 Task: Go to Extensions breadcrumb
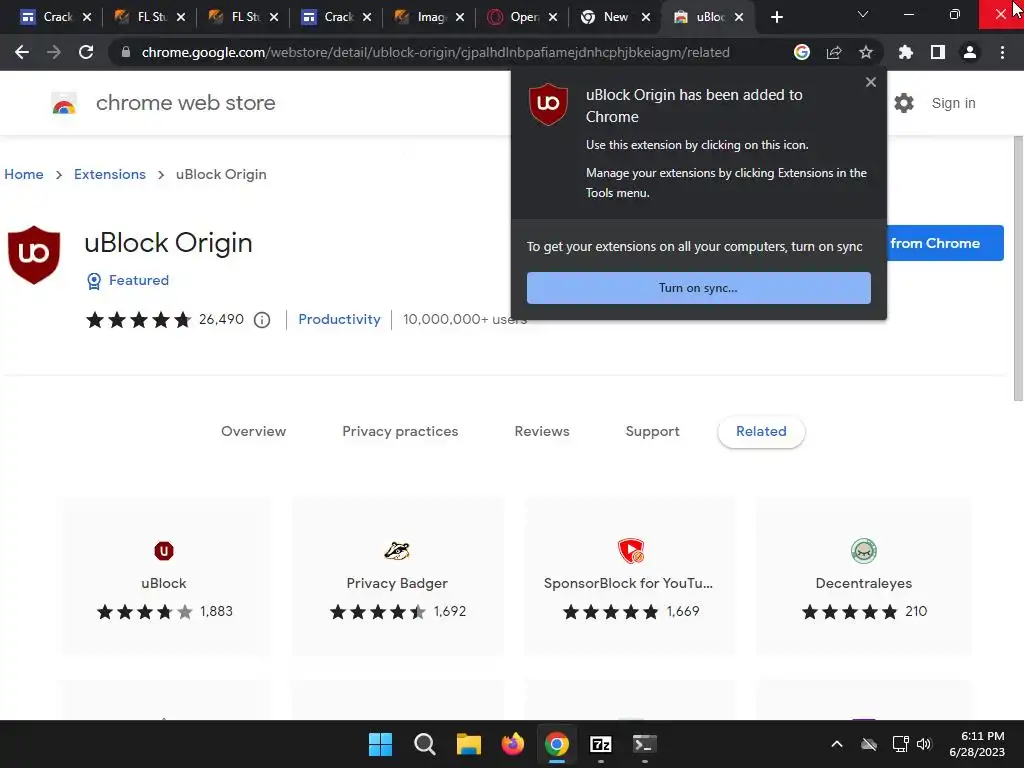110,174
